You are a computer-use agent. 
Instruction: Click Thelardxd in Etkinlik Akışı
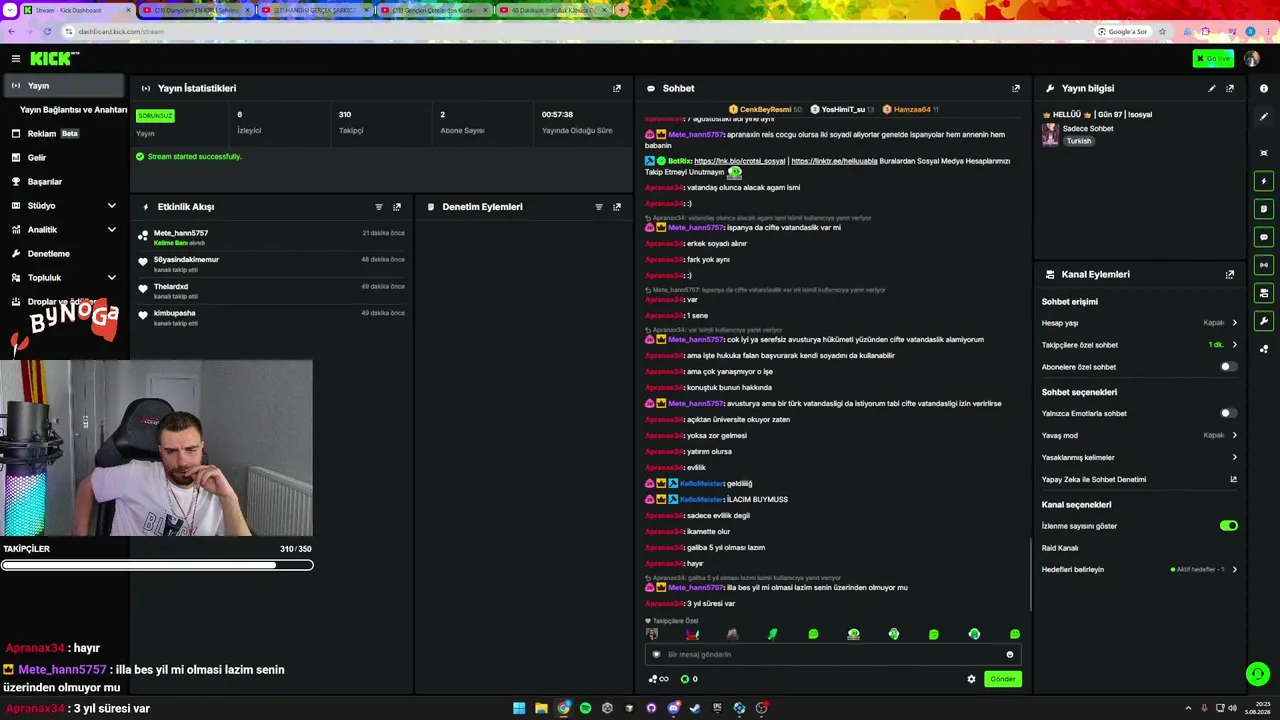[x=171, y=287]
